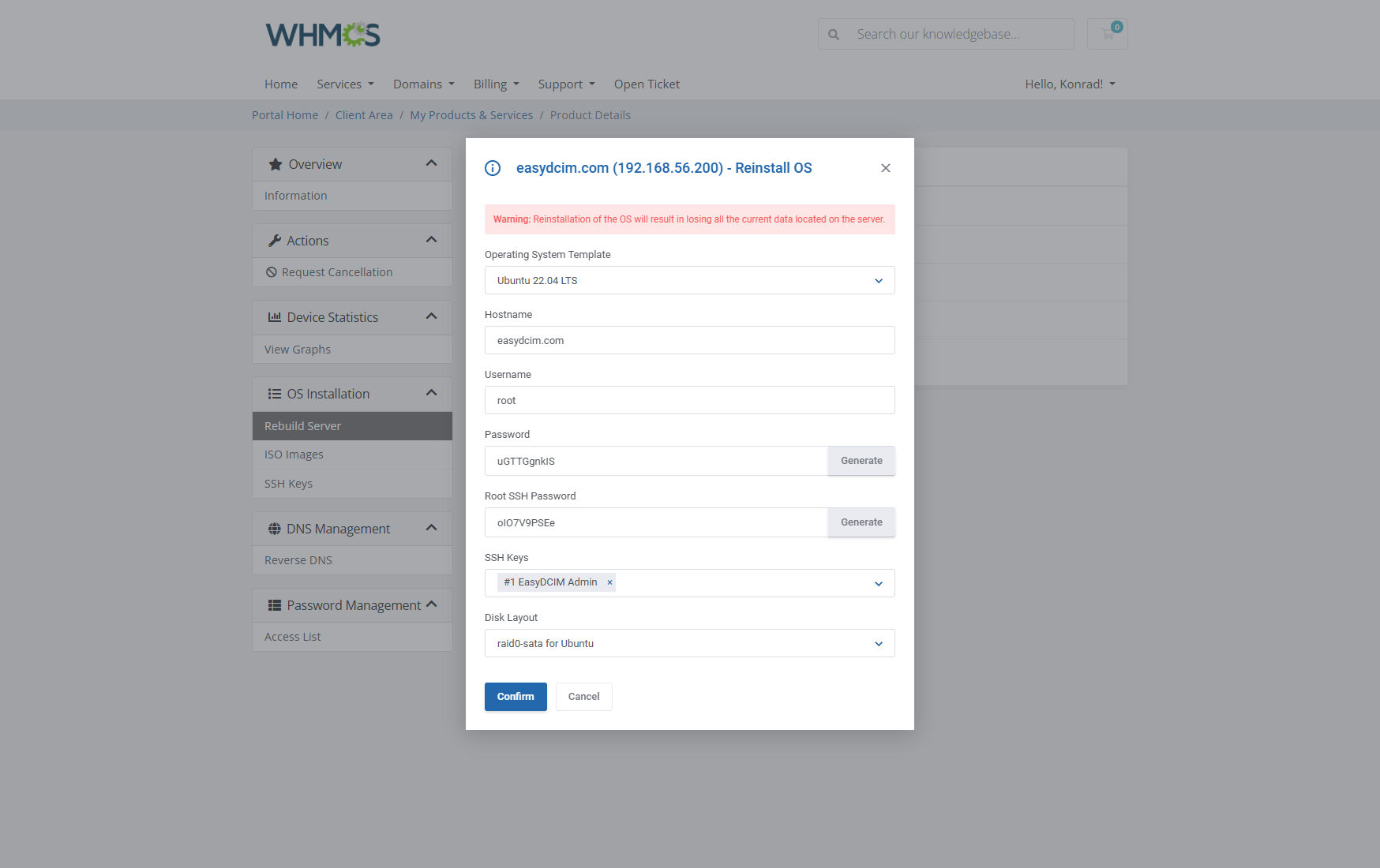Open the SSH Keys dropdown arrow
Screen dimensions: 1380x868
click(879, 584)
